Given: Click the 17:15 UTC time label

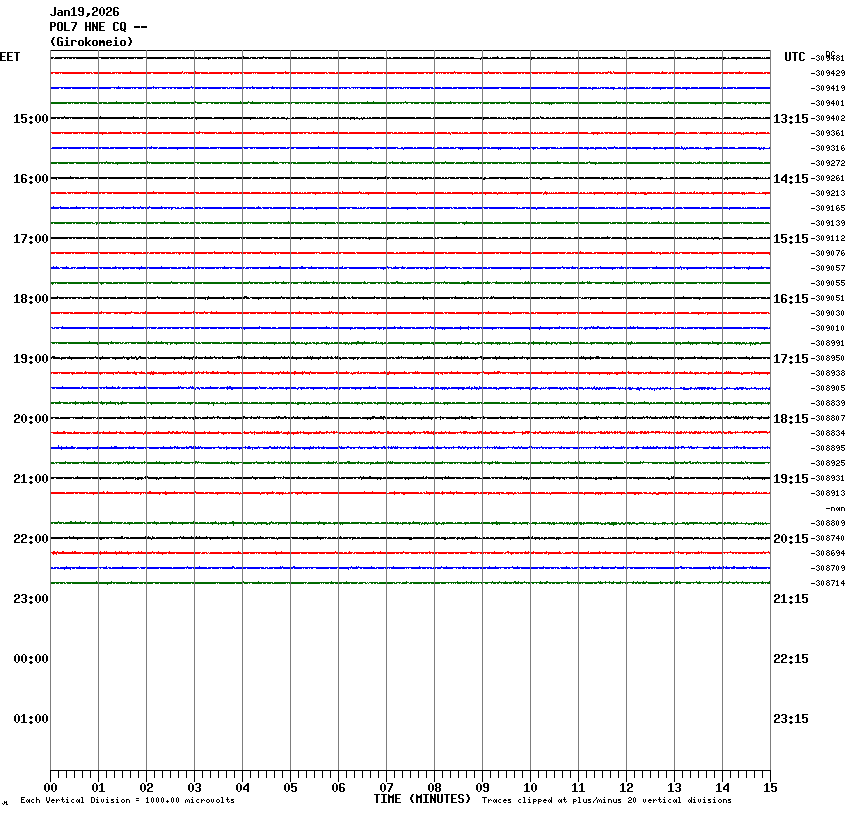Looking at the screenshot, I should tap(791, 359).
